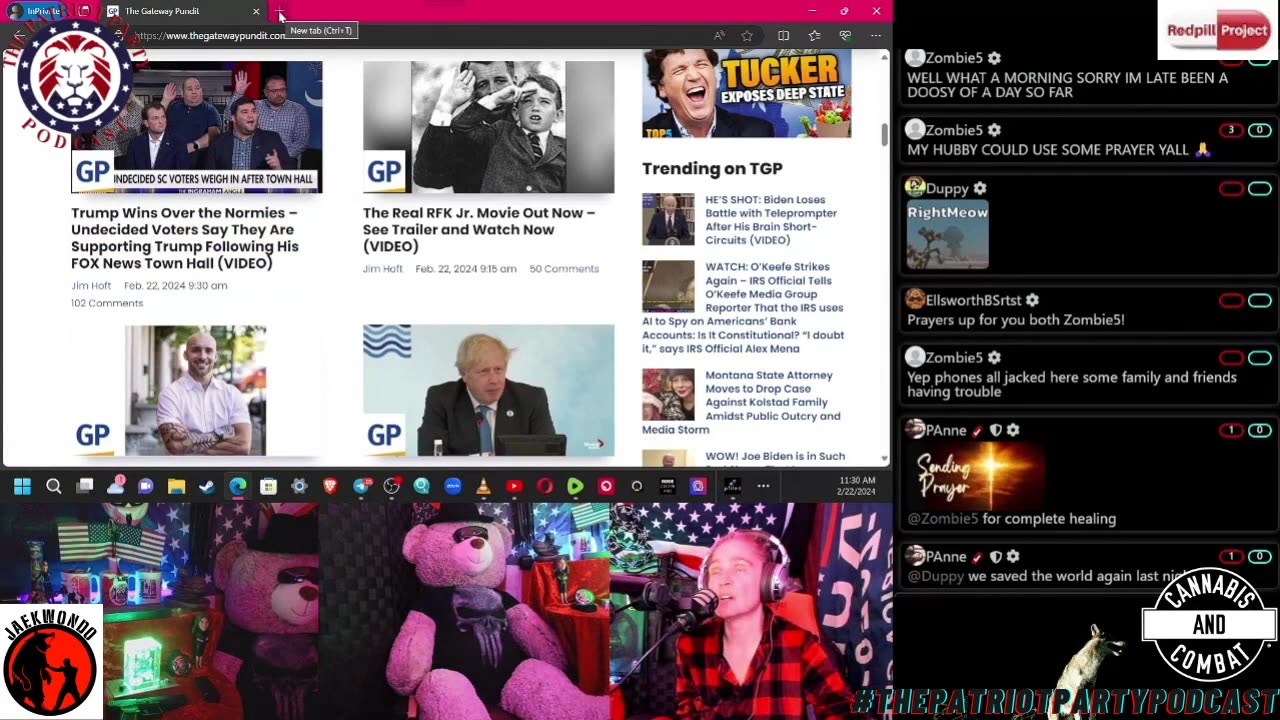Click shield icon on PAnne's prayer message
This screenshot has width=1280, height=720.
[995, 430]
